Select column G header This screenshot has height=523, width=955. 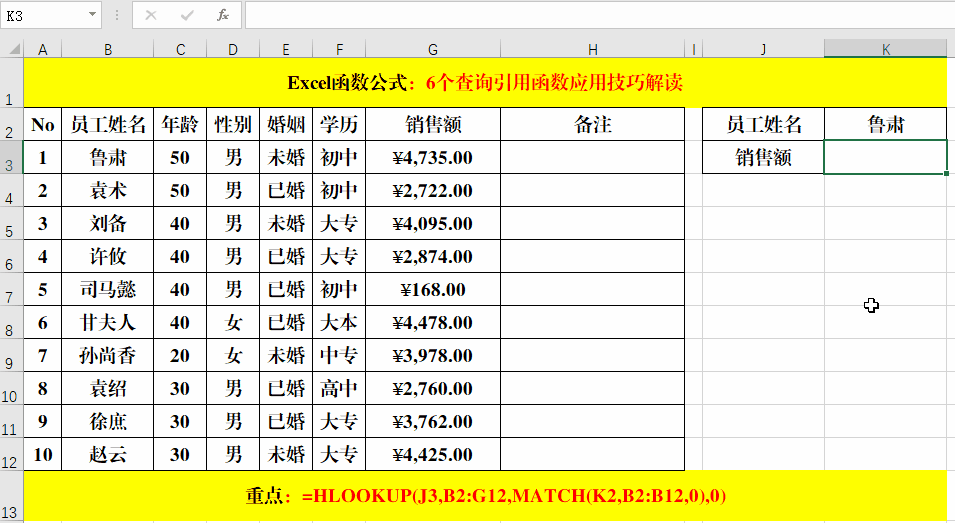coord(433,49)
